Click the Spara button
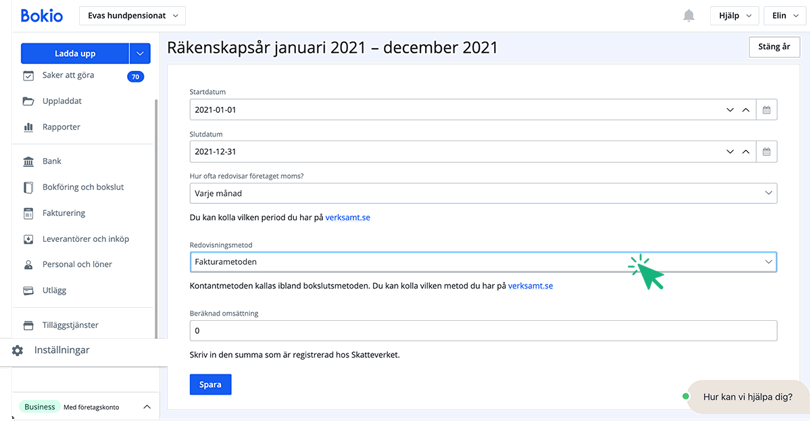 point(210,384)
